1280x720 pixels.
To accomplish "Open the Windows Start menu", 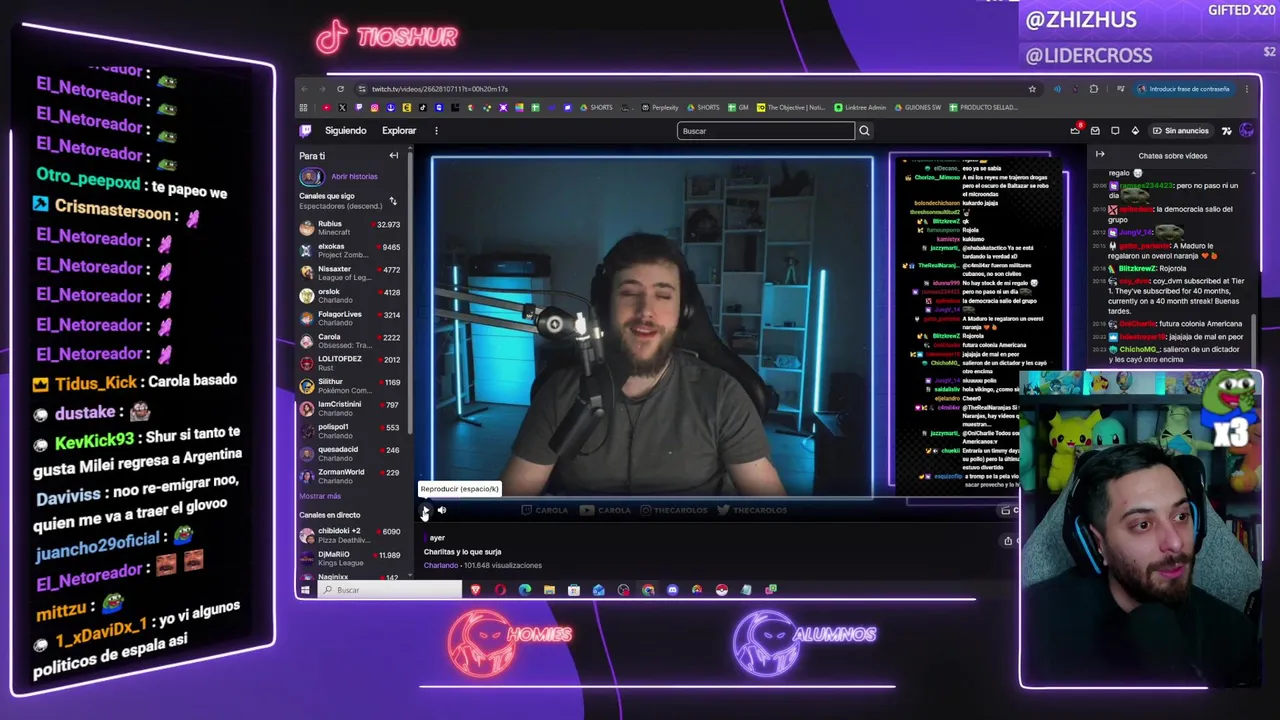I will [x=305, y=590].
